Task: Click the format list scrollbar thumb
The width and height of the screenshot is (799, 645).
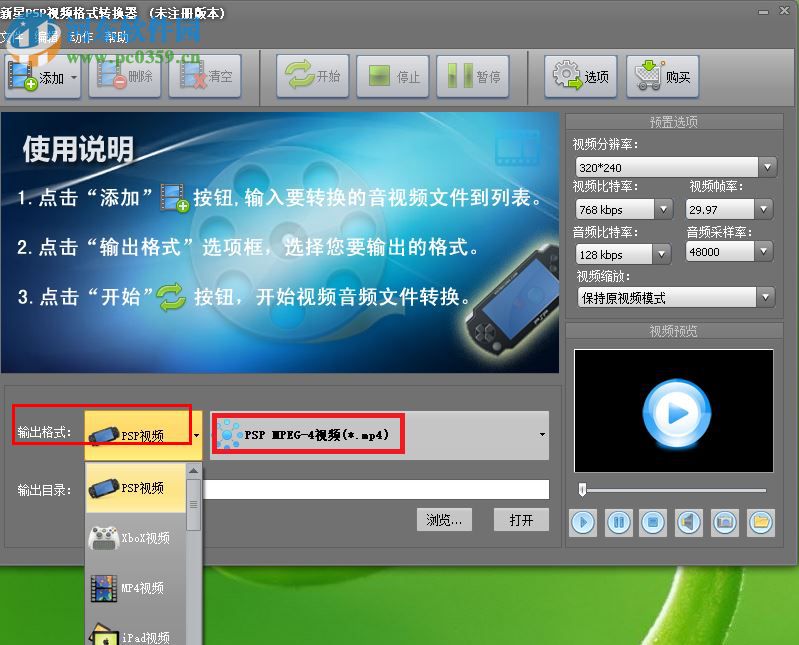Action: coord(194,504)
